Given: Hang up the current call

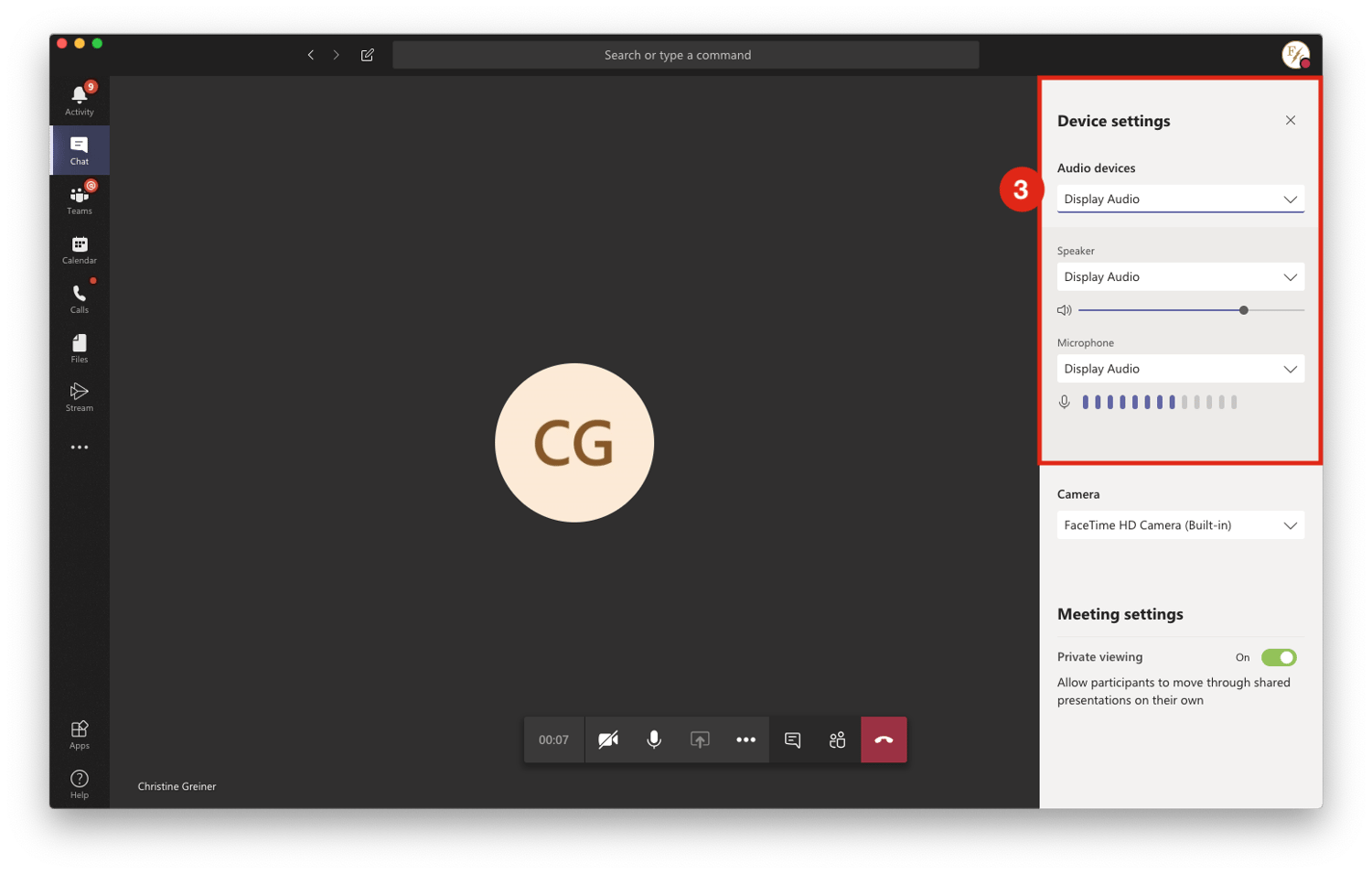Looking at the screenshot, I should (883, 739).
